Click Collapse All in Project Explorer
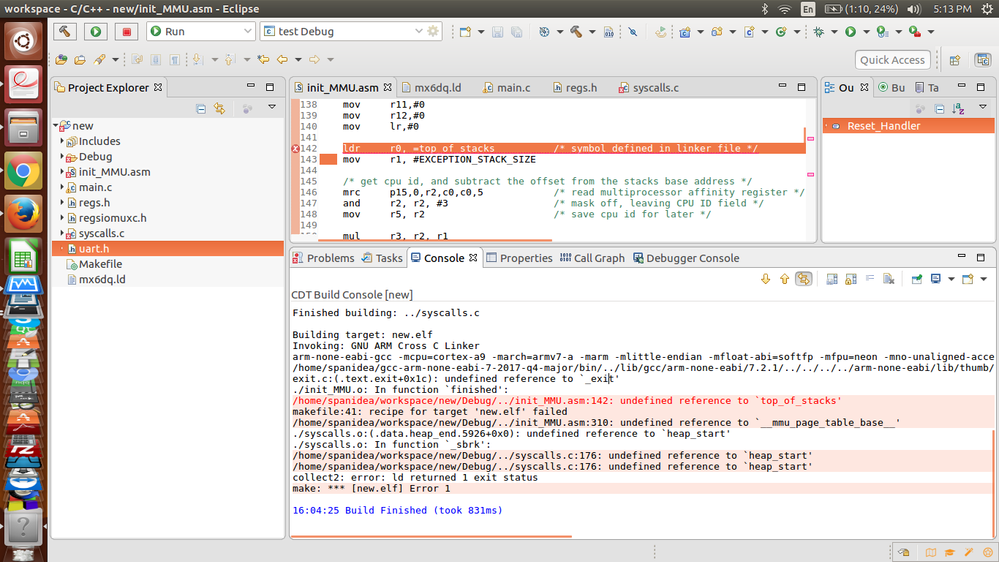This screenshot has height=562, width=999. coord(201,109)
